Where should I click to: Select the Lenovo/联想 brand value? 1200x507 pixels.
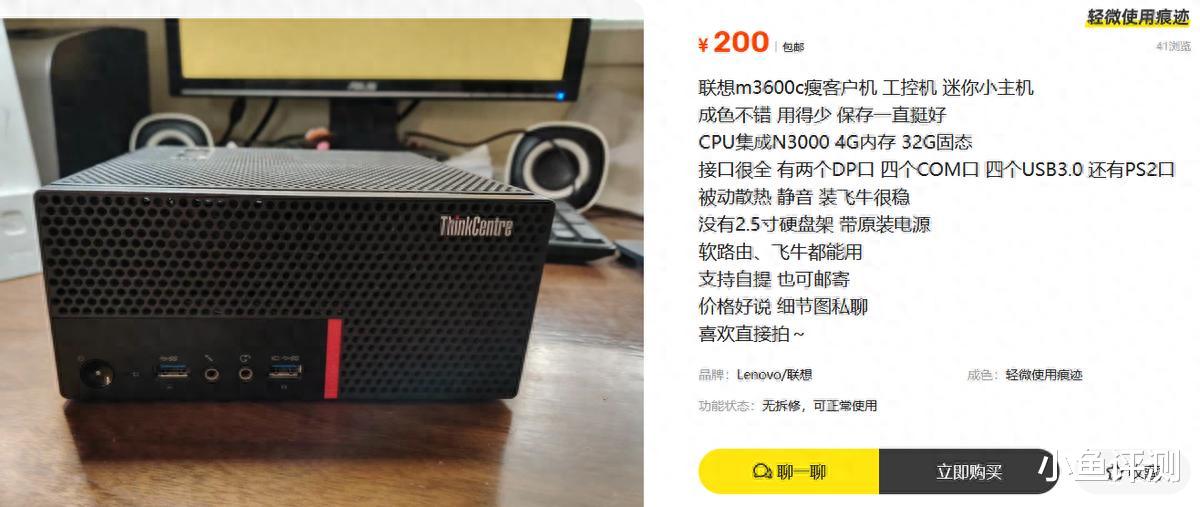pyautogui.click(x=775, y=375)
